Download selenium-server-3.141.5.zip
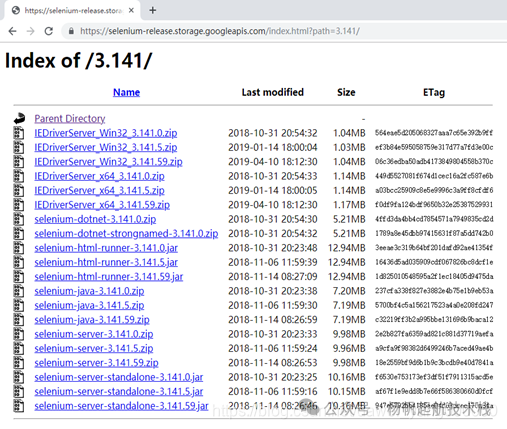This screenshot has width=507, height=429. click(94, 349)
